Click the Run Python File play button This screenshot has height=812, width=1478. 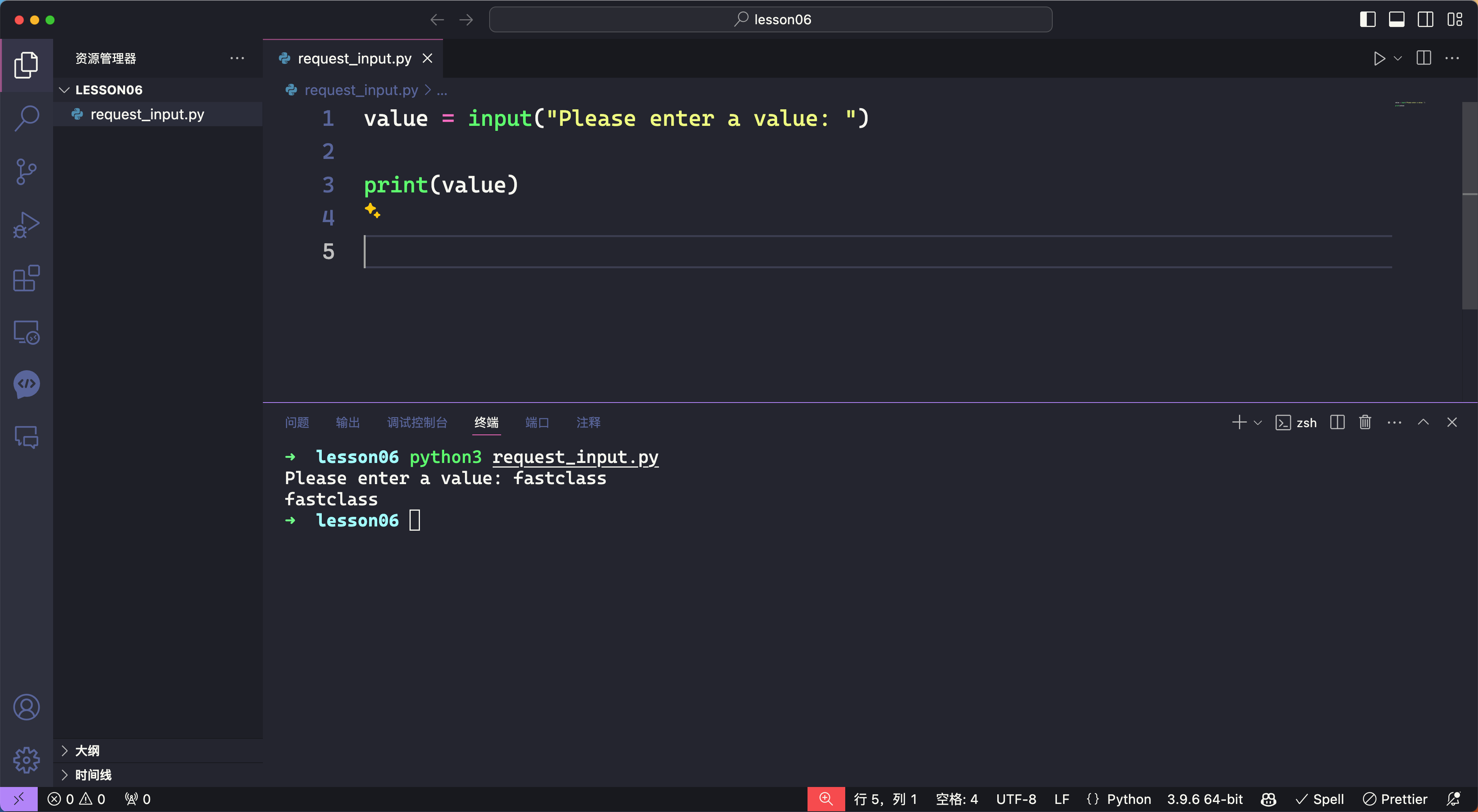click(x=1379, y=58)
